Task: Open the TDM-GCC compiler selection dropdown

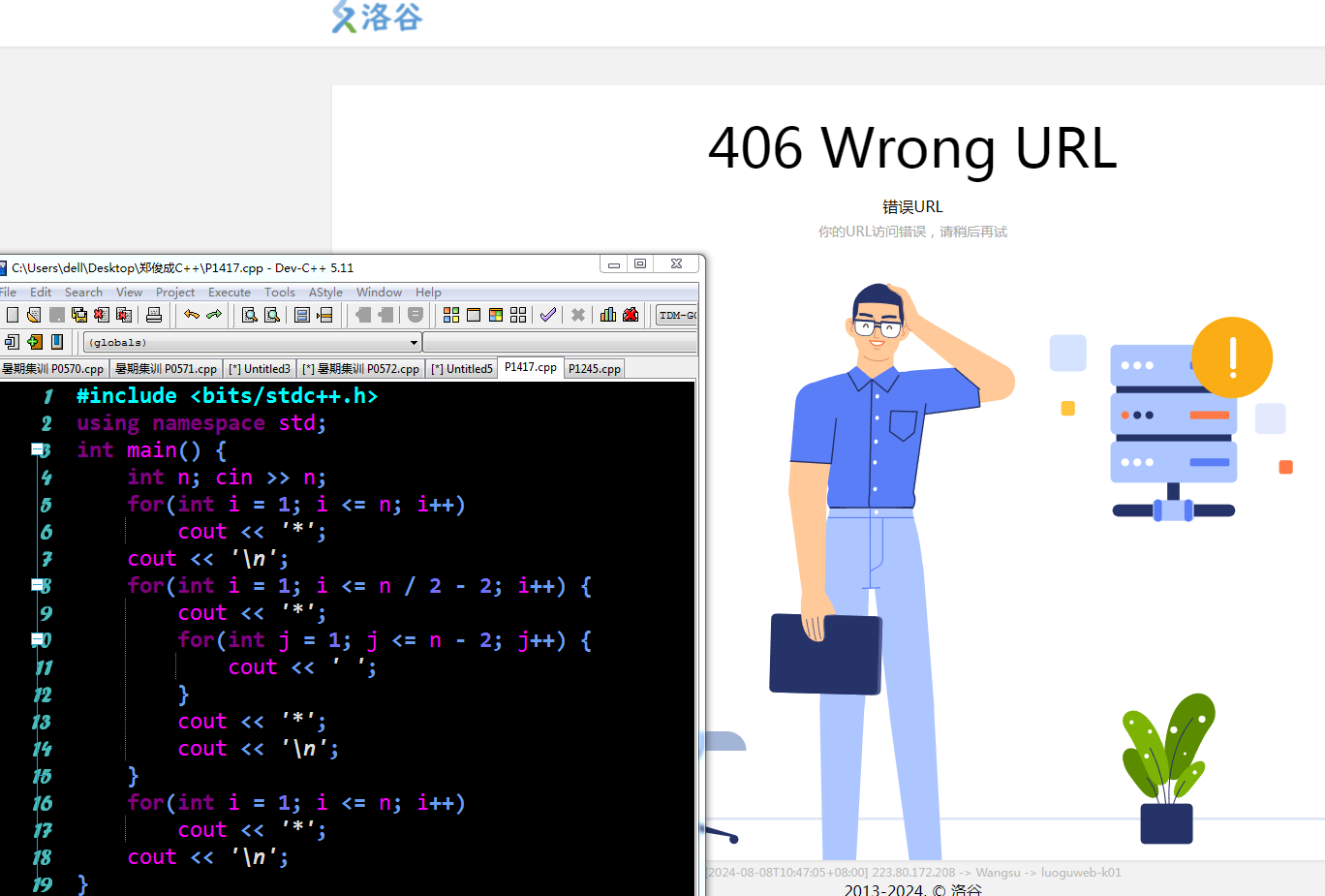Action: [x=677, y=315]
